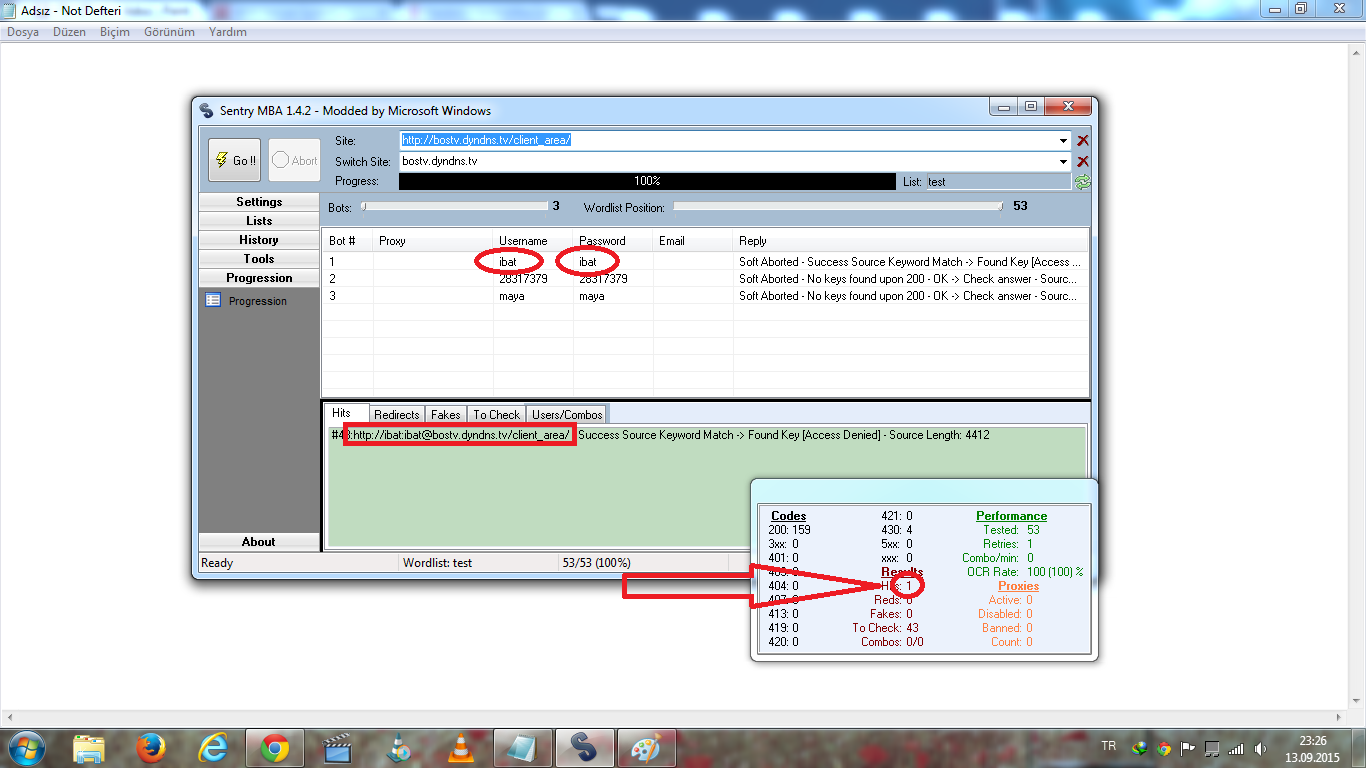Image resolution: width=1366 pixels, height=768 pixels.
Task: Open Paint from the taskbar
Action: point(646,747)
